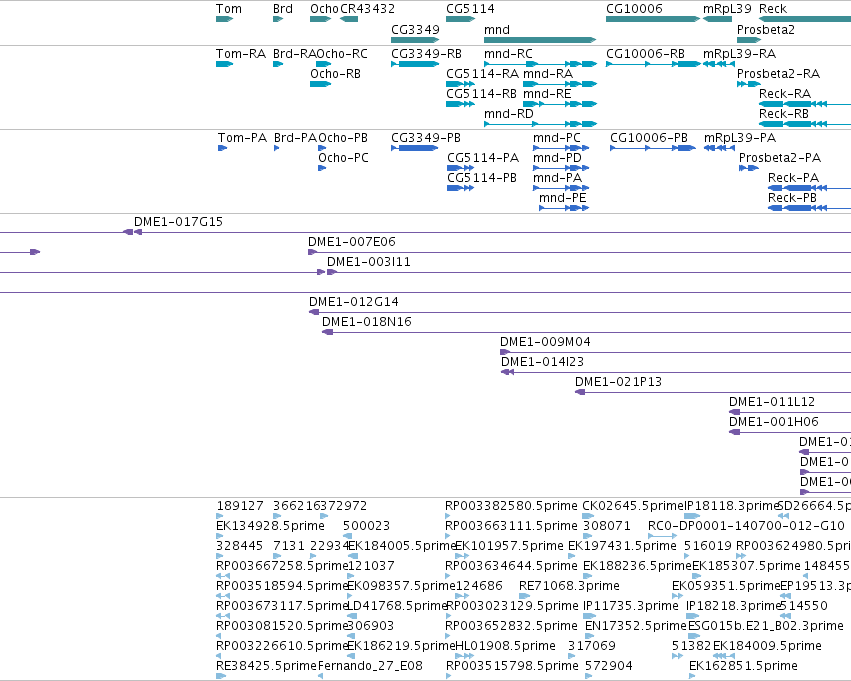Viewport: 851px width, 681px height.
Task: Click the Reck-RB transcript label
Action: pos(784,114)
